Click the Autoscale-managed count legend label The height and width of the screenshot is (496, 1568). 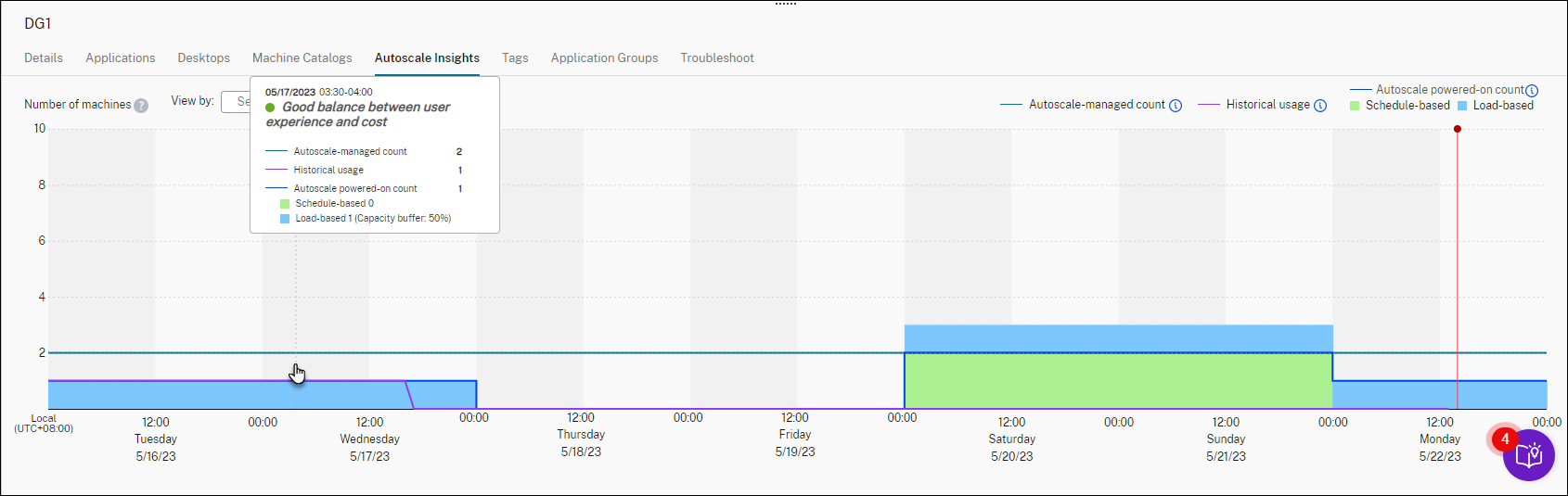(1097, 105)
